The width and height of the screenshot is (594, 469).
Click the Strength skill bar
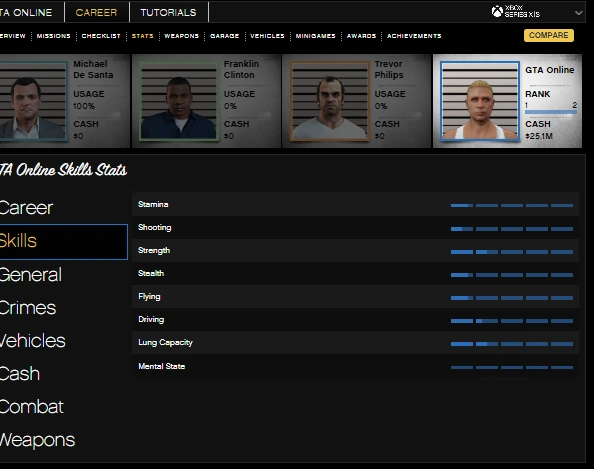pyautogui.click(x=512, y=252)
